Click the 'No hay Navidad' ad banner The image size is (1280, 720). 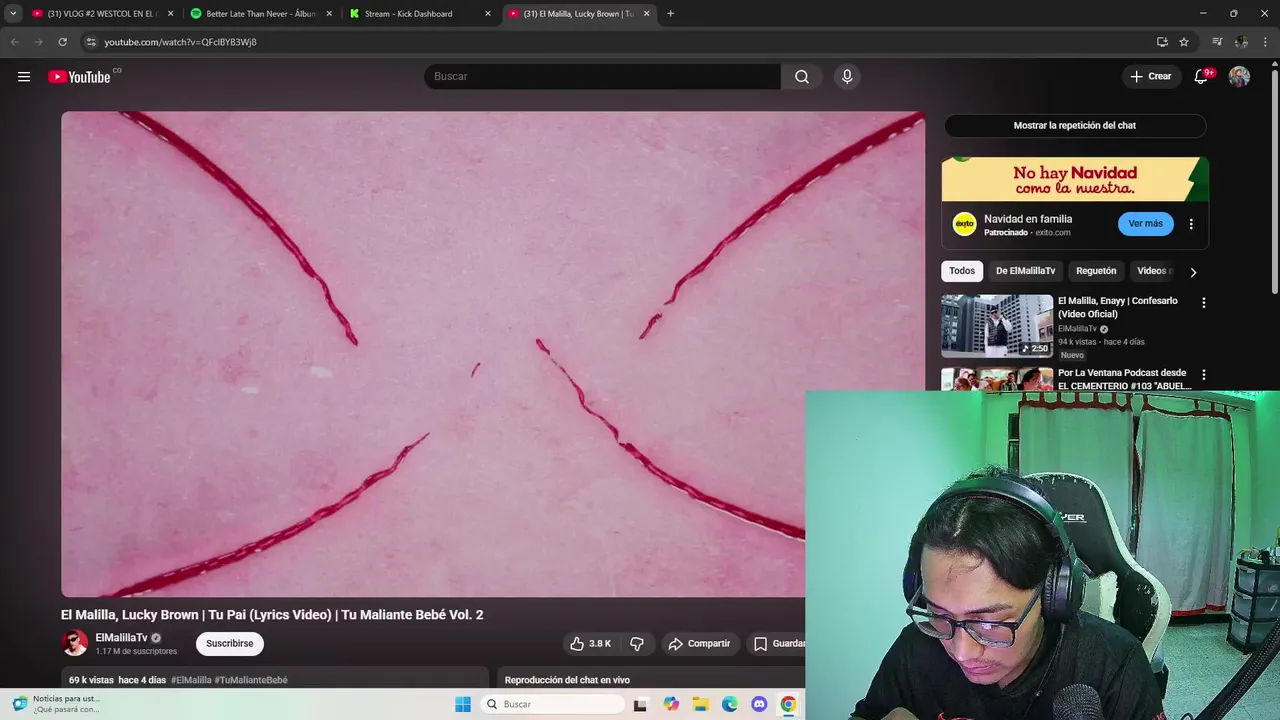(x=1075, y=180)
